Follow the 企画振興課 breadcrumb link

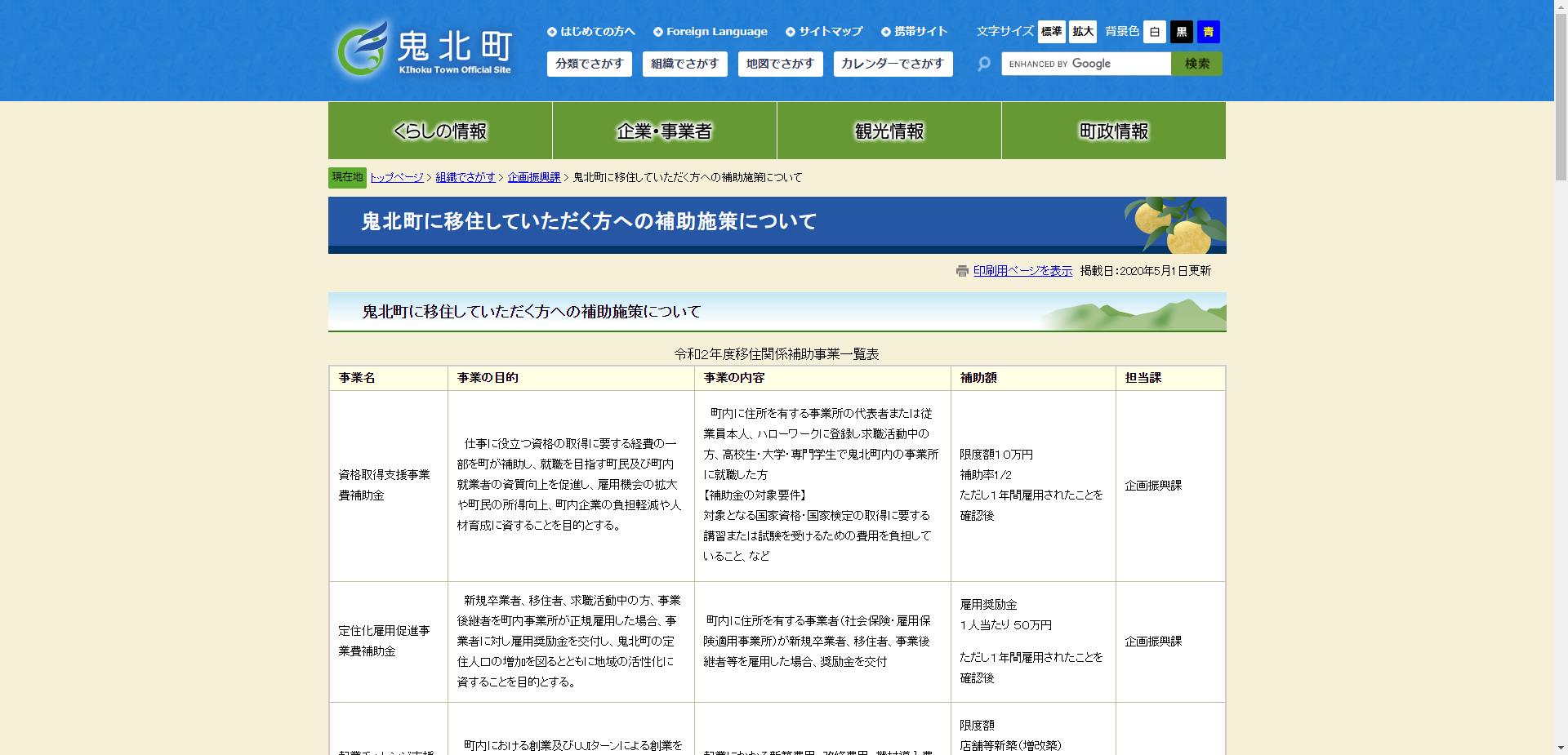pos(535,177)
